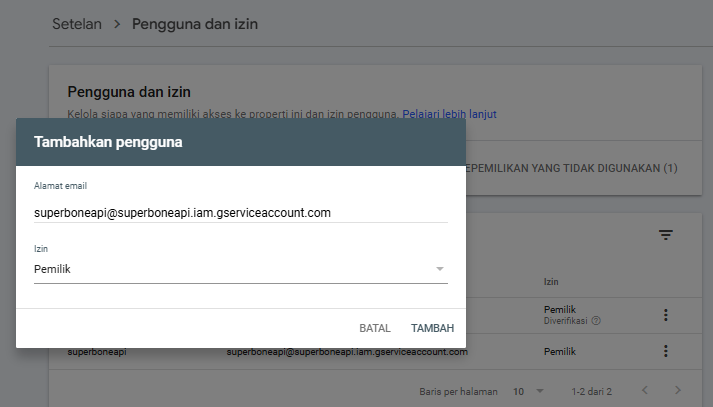Open the Izin permission dropdown showing Pemilik
This screenshot has height=407, width=713.
241,269
